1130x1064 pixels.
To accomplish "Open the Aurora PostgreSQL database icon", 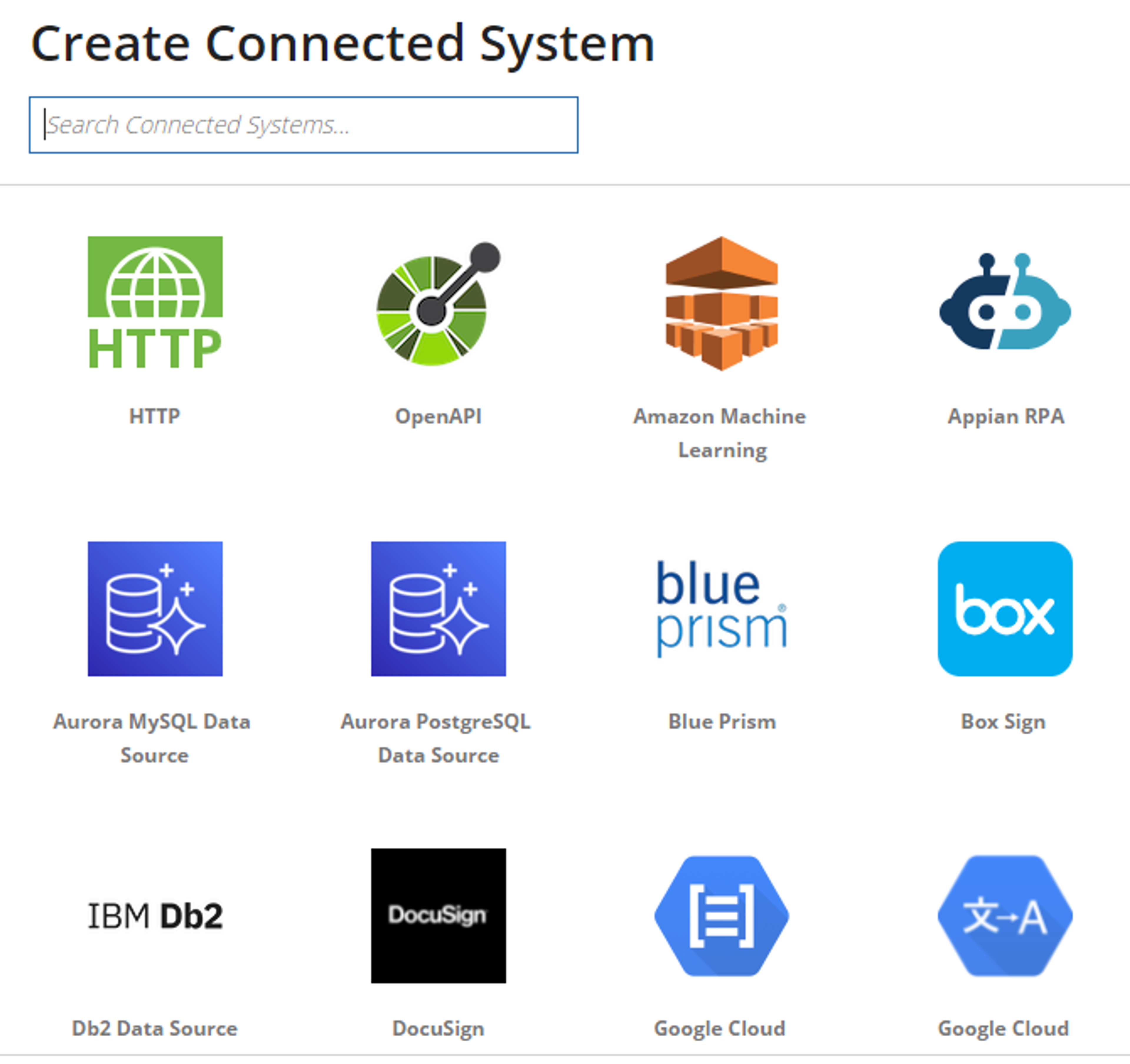I will click(438, 609).
